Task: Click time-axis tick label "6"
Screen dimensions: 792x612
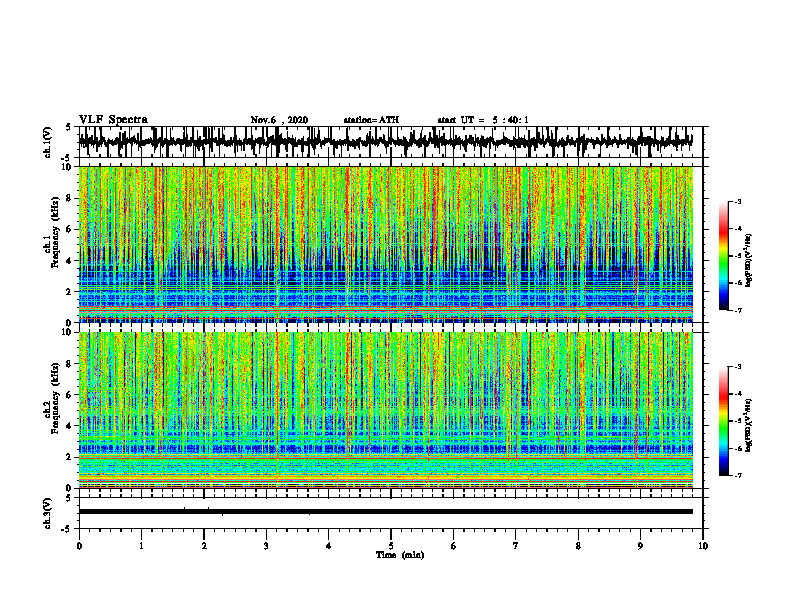Action: [x=454, y=546]
